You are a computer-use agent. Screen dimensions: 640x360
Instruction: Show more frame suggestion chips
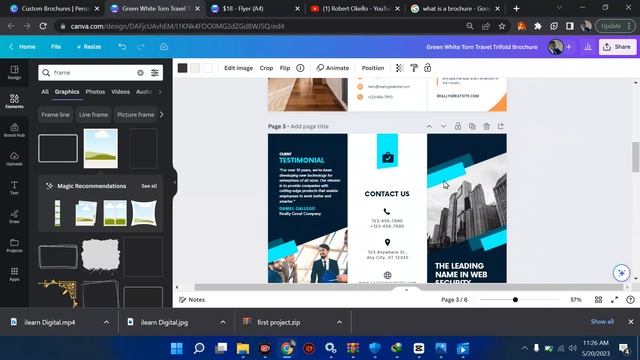coord(162,115)
